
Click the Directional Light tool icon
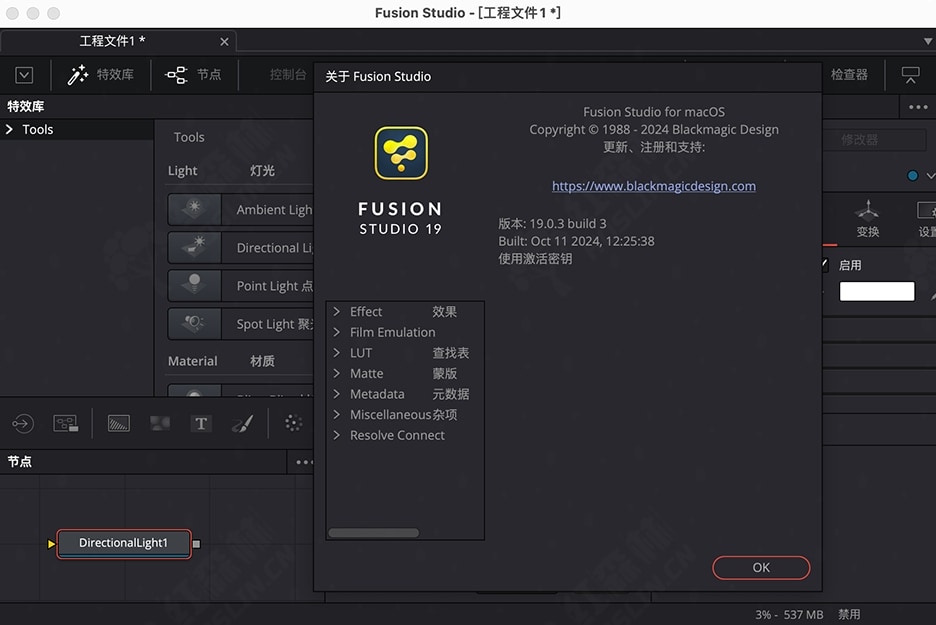tap(195, 247)
